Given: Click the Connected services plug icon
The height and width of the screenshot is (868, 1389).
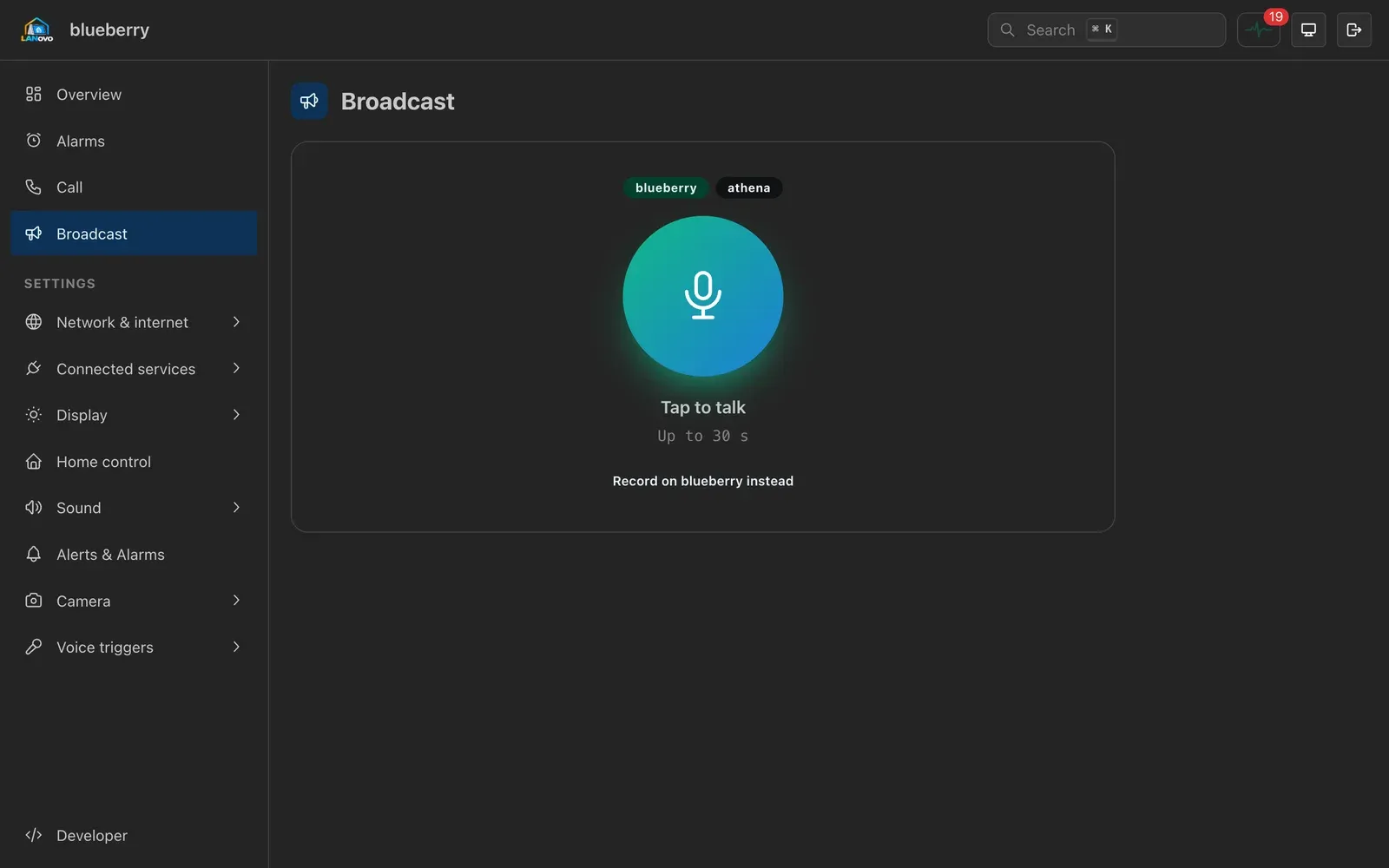Looking at the screenshot, I should 34,368.
